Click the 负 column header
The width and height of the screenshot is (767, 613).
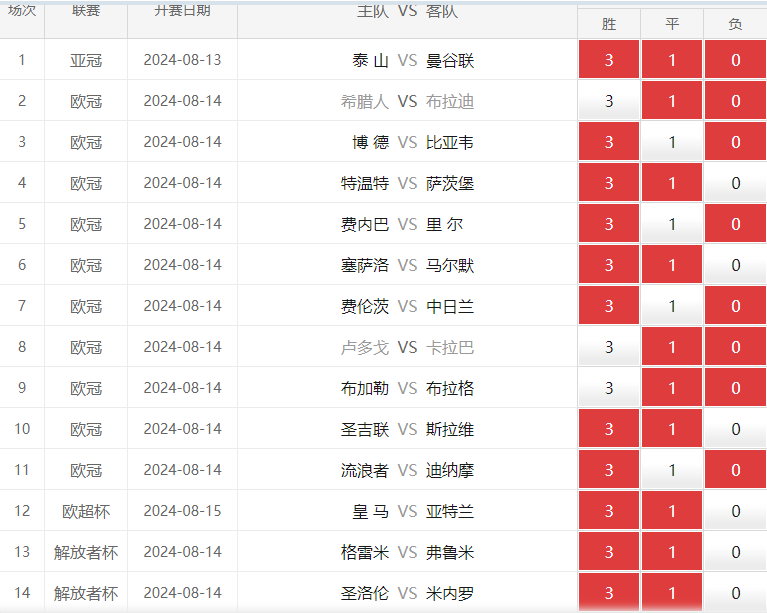(735, 24)
